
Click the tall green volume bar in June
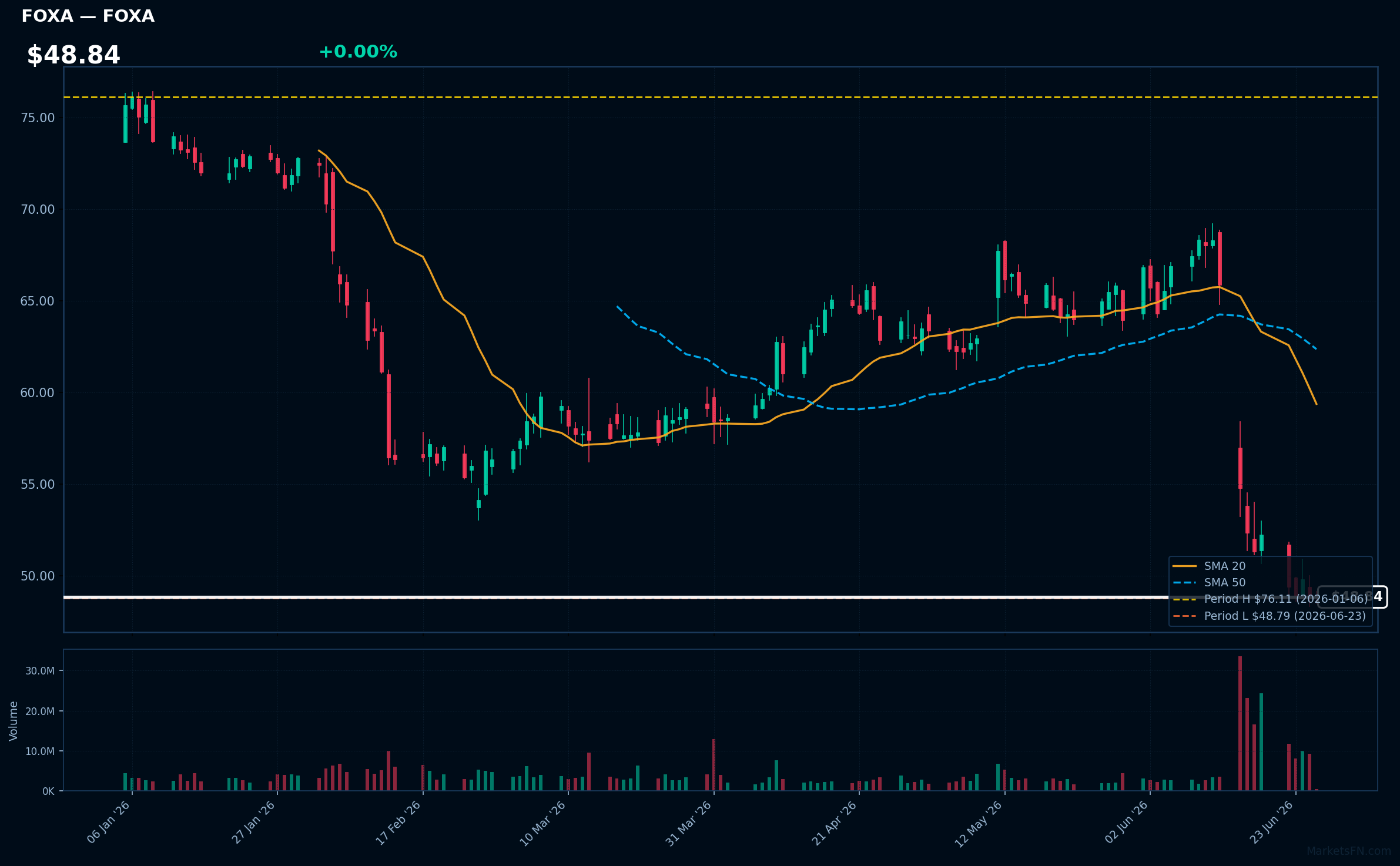[1261, 742]
